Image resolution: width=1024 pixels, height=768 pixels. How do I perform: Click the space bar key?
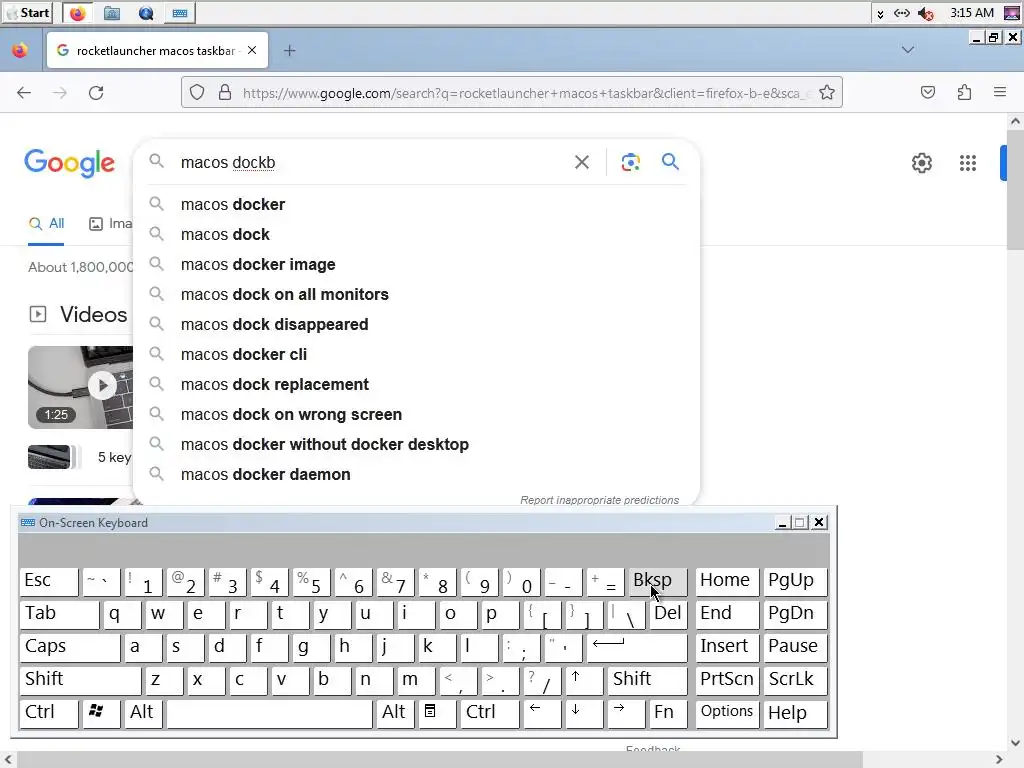[x=269, y=712]
